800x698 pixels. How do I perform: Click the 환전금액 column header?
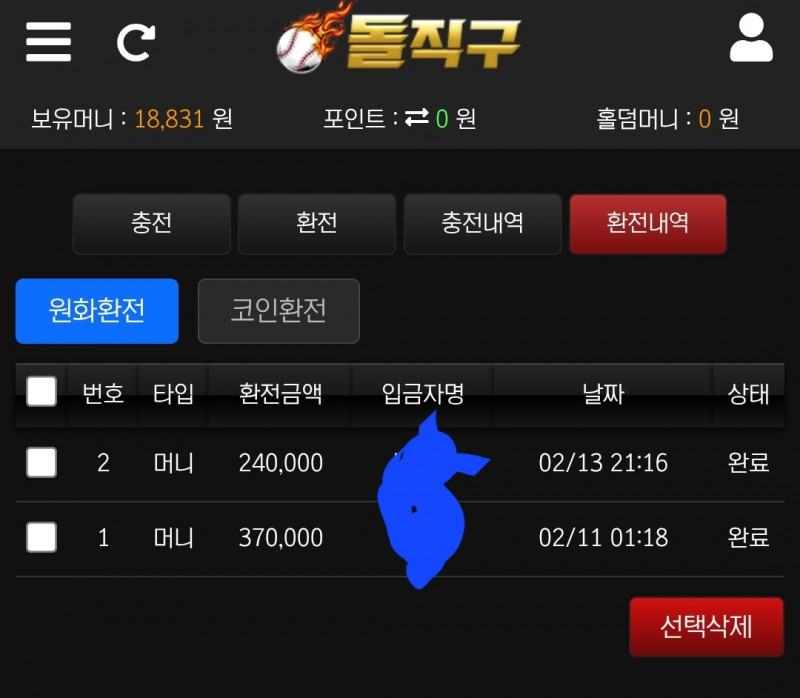pos(281,394)
